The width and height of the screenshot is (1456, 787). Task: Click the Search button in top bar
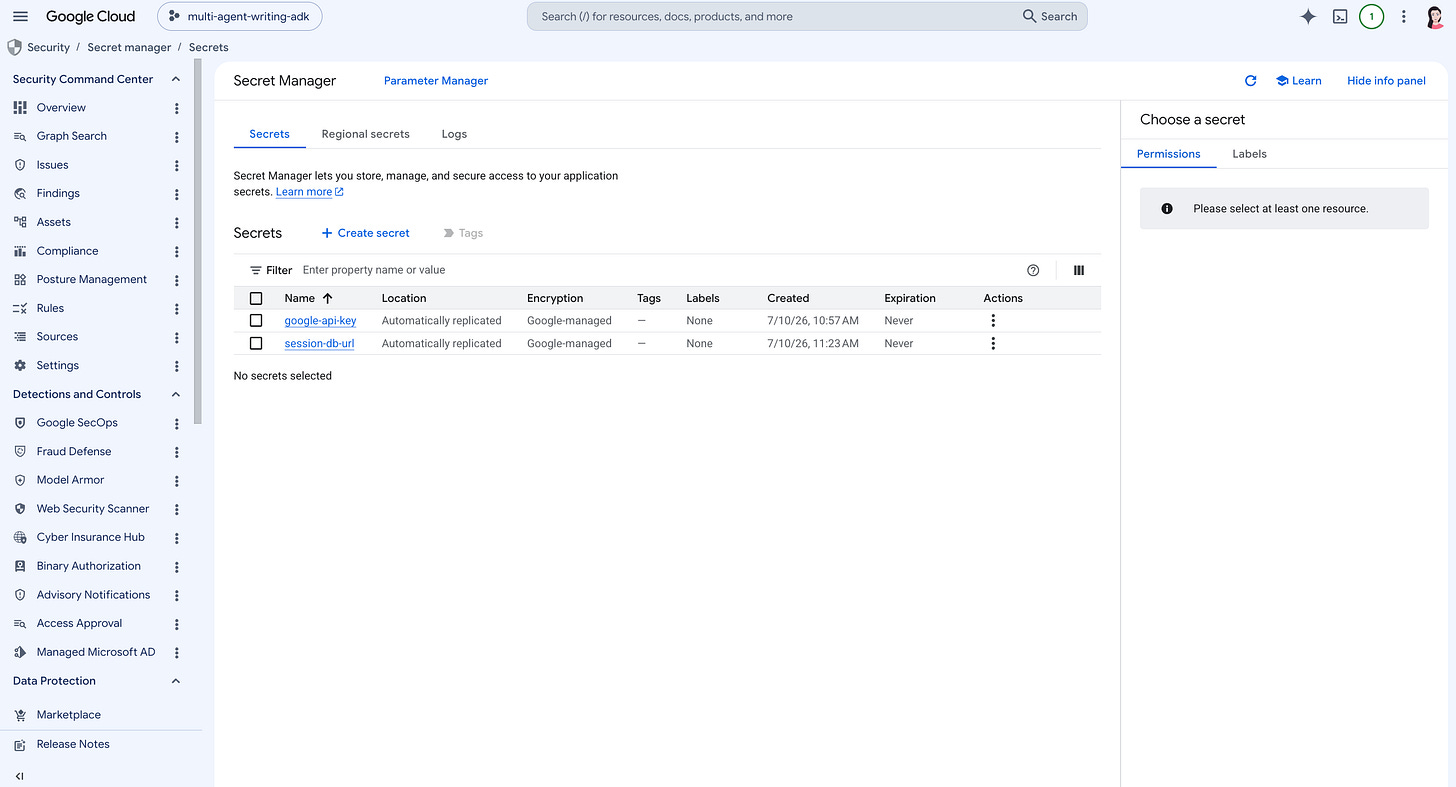click(1050, 16)
